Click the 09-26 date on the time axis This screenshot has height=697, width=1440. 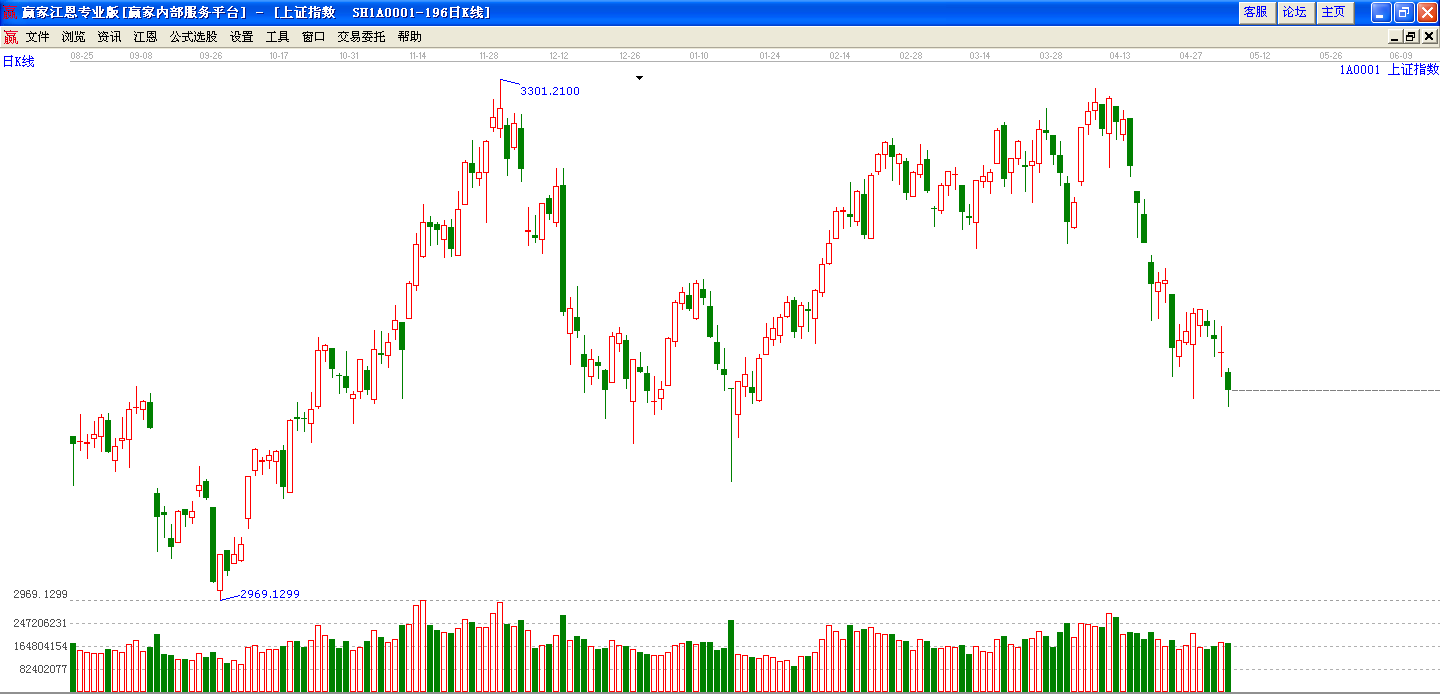(x=211, y=56)
